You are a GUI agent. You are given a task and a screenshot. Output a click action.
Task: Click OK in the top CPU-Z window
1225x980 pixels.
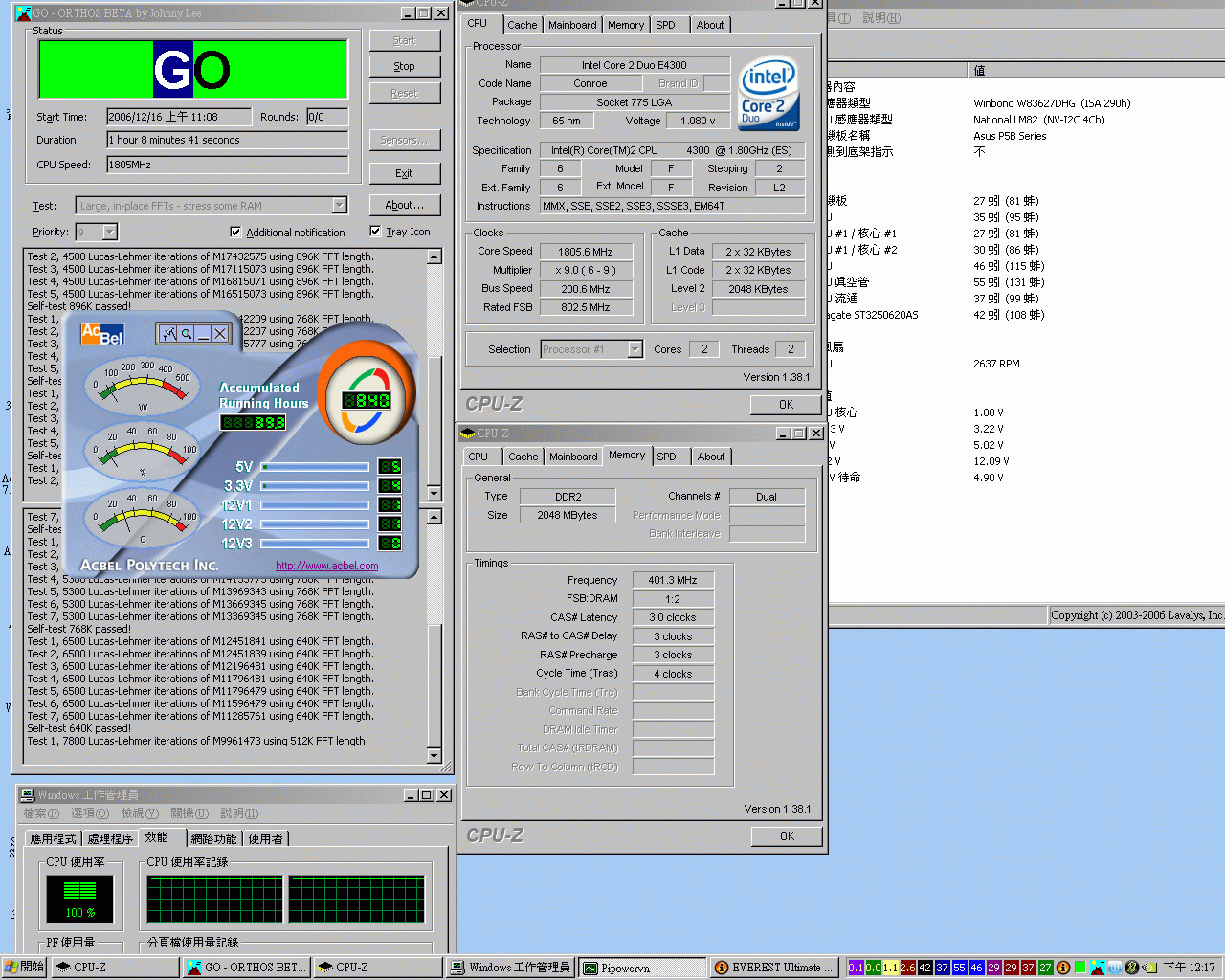click(786, 405)
